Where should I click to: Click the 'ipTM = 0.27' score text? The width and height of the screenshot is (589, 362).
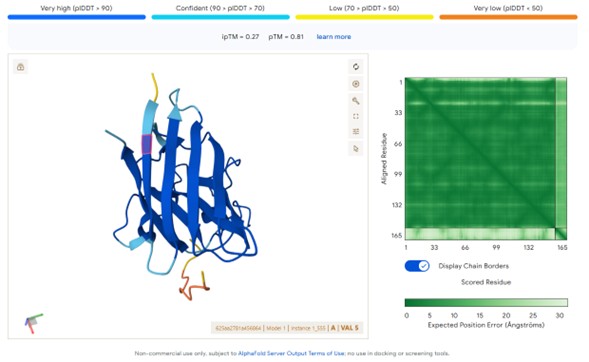point(240,37)
